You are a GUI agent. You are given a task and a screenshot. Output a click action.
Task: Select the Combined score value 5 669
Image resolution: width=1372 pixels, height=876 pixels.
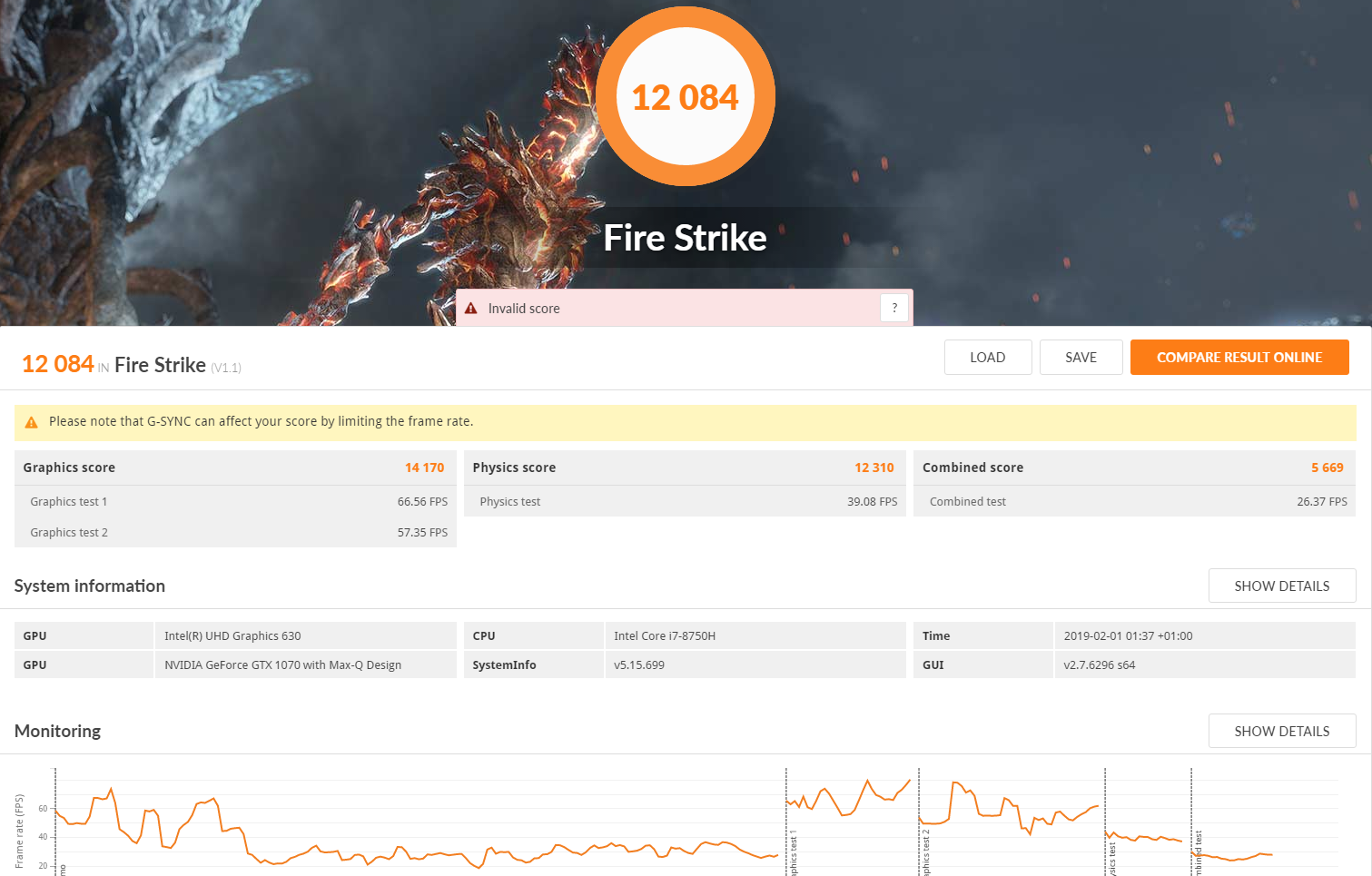click(1328, 468)
